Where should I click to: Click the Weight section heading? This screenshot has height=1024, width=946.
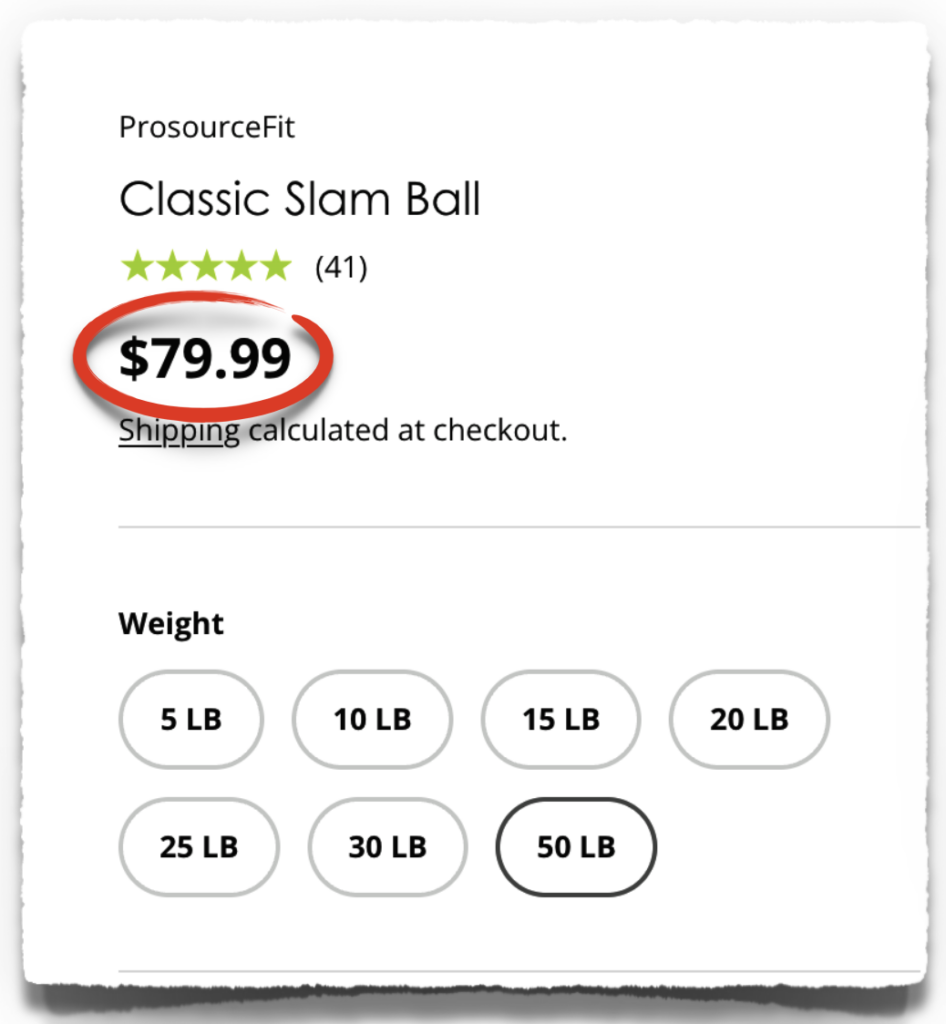[x=171, y=623]
